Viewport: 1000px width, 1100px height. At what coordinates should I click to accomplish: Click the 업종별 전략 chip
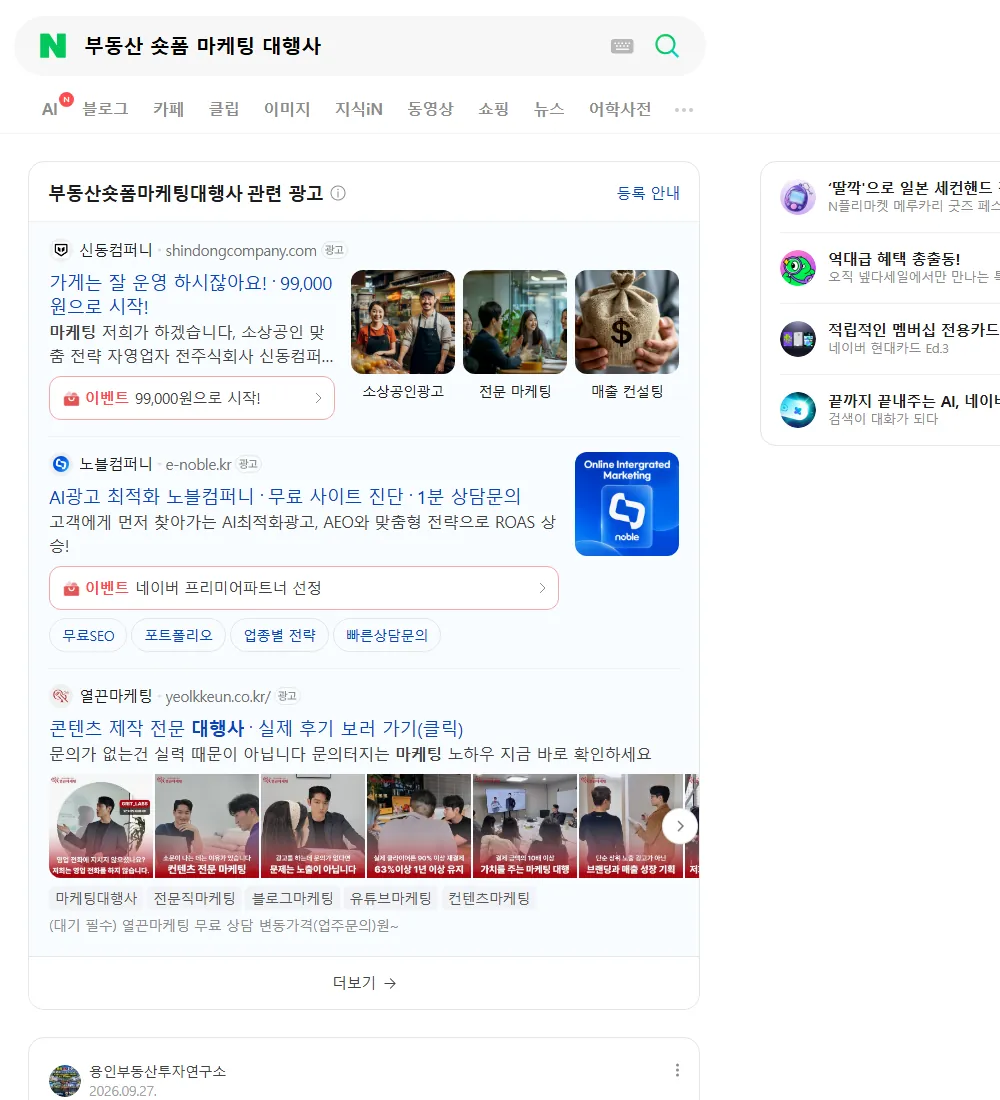[x=279, y=636]
